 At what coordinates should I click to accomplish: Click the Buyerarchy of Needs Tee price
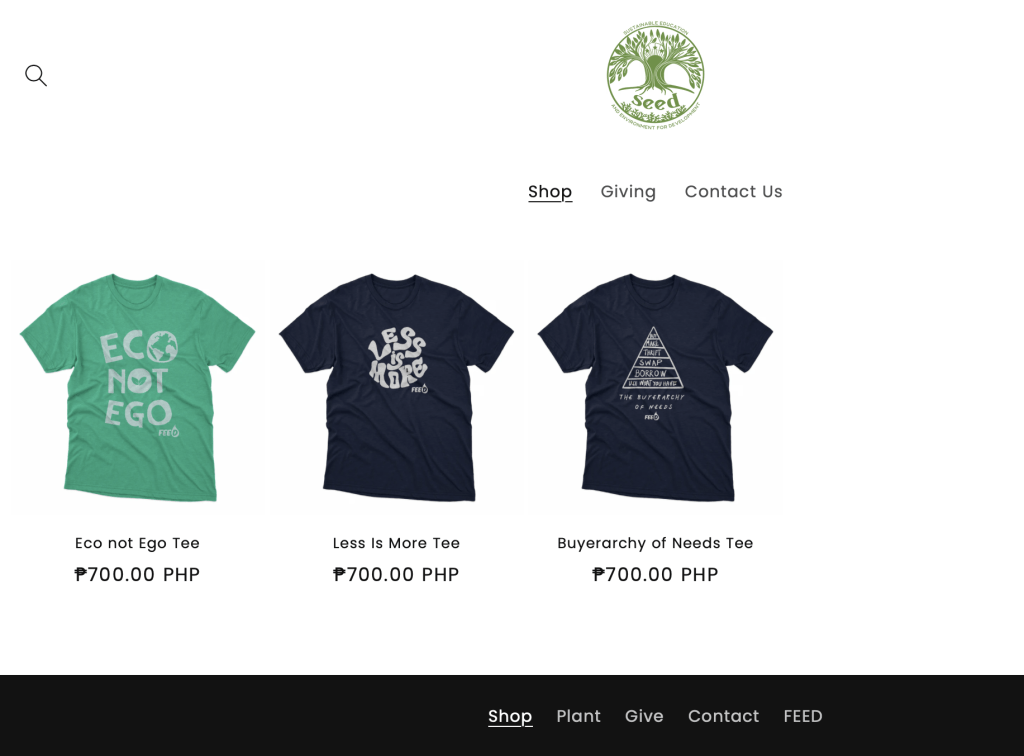click(655, 575)
